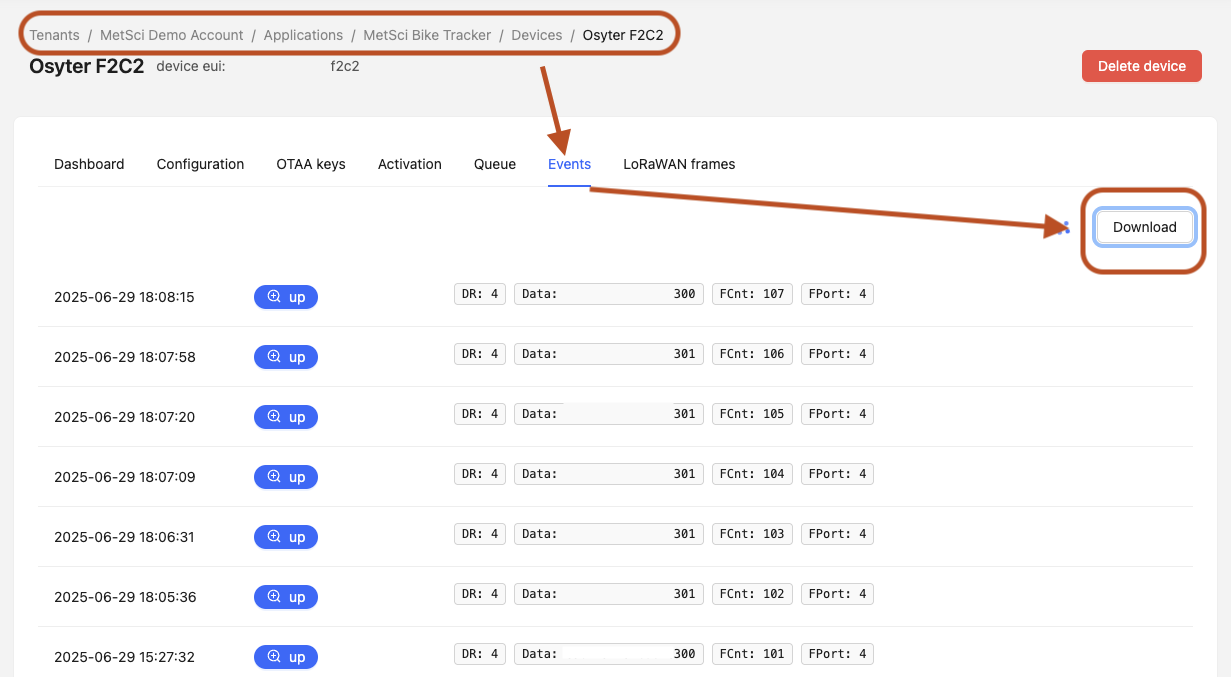The image size is (1231, 677).
Task: Click the Download button
Action: click(1144, 227)
